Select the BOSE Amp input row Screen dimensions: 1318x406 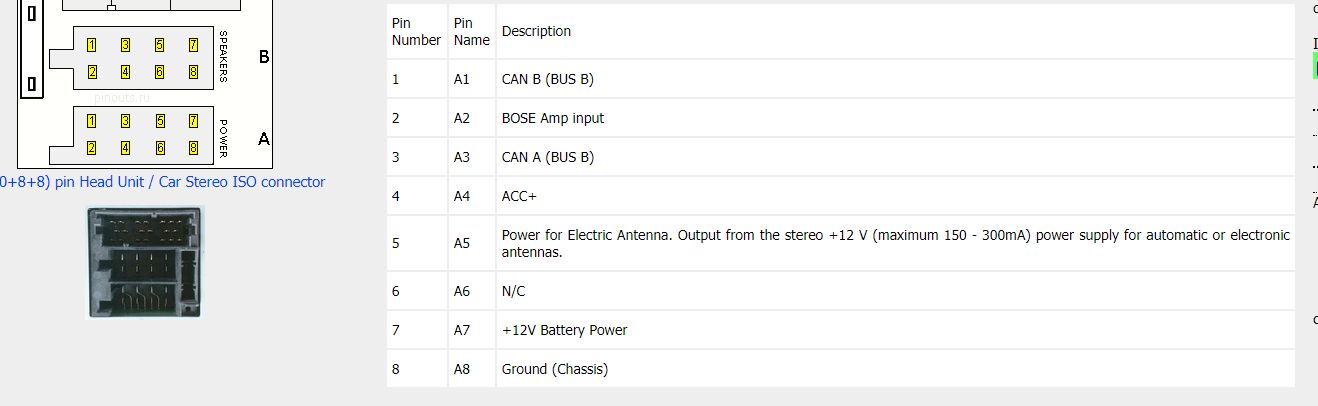(x=841, y=118)
